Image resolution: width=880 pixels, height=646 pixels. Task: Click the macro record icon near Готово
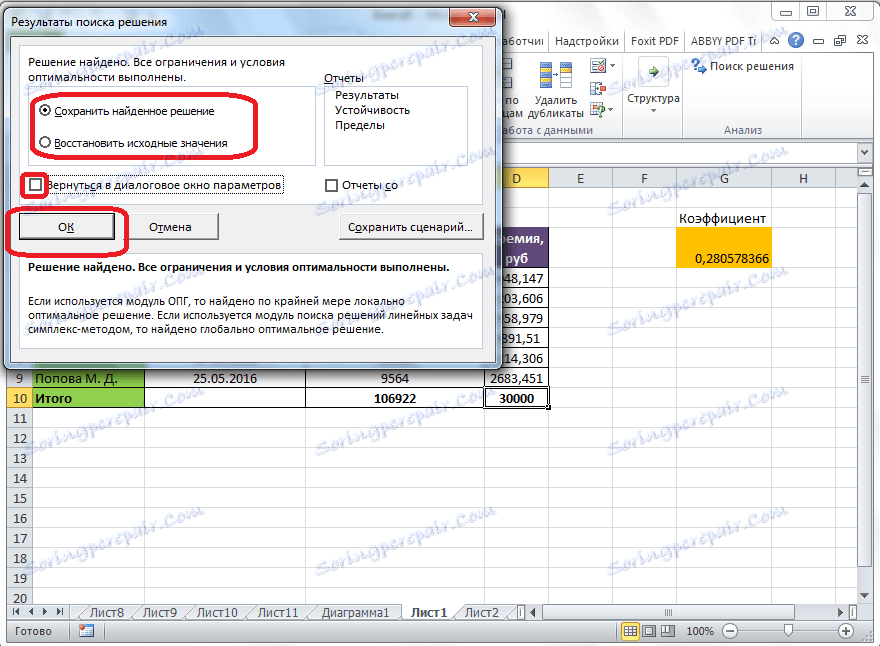point(88,630)
